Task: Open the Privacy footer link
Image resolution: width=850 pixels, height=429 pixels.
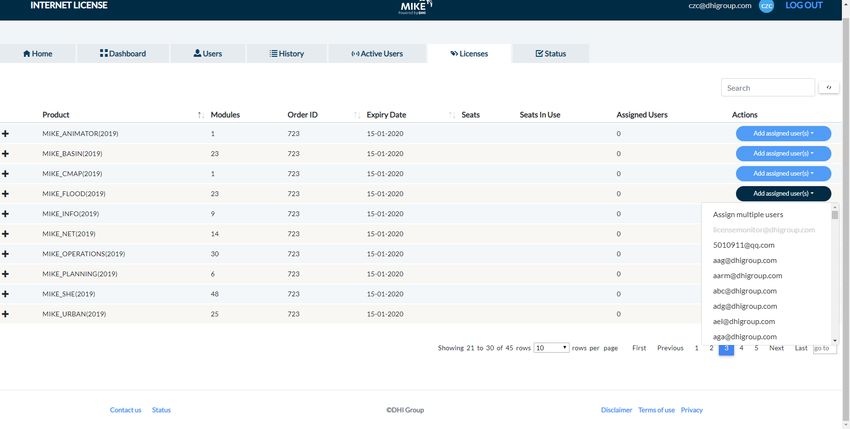Action: tap(692, 410)
